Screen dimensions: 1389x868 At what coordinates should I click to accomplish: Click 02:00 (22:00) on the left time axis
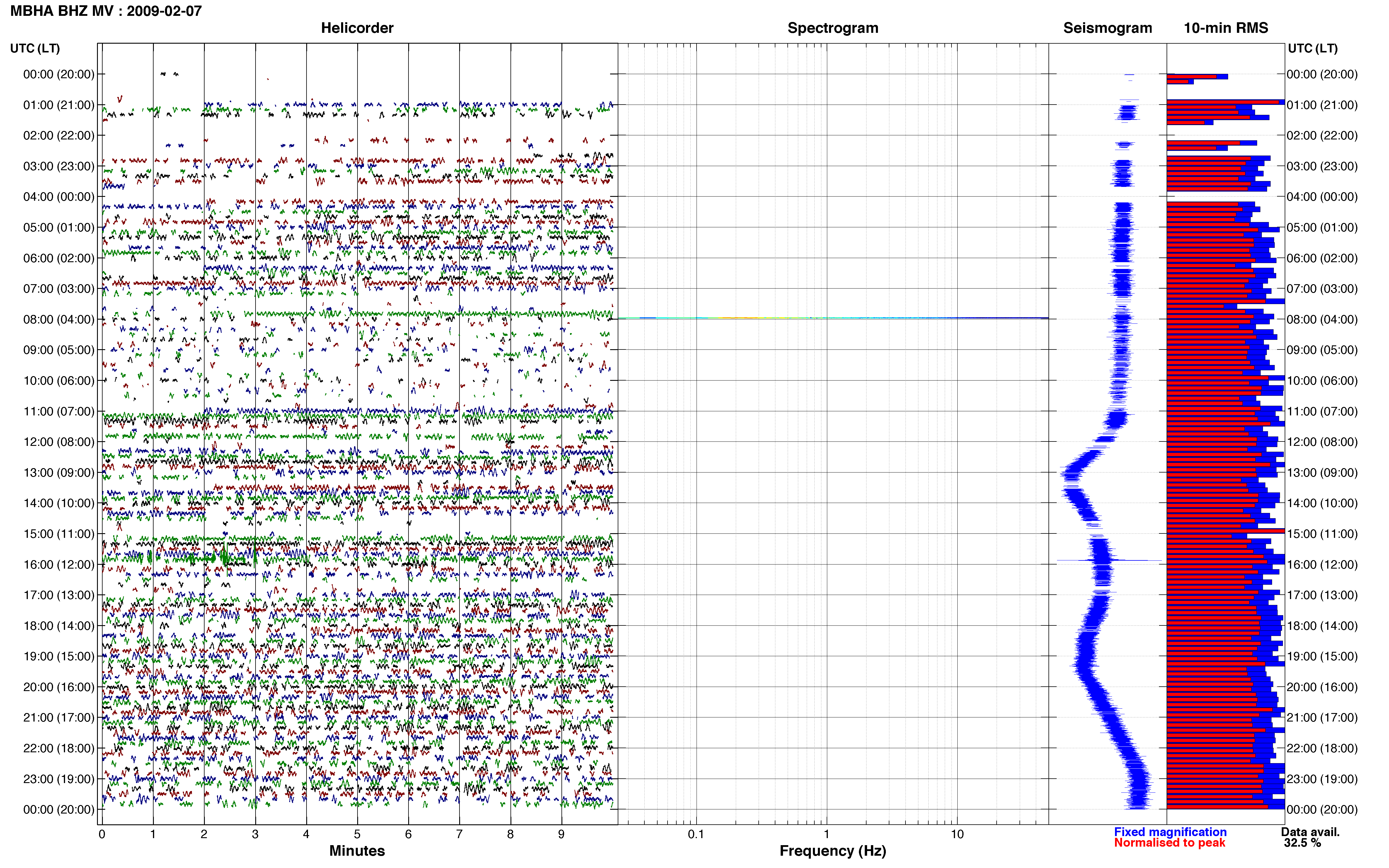(59, 135)
